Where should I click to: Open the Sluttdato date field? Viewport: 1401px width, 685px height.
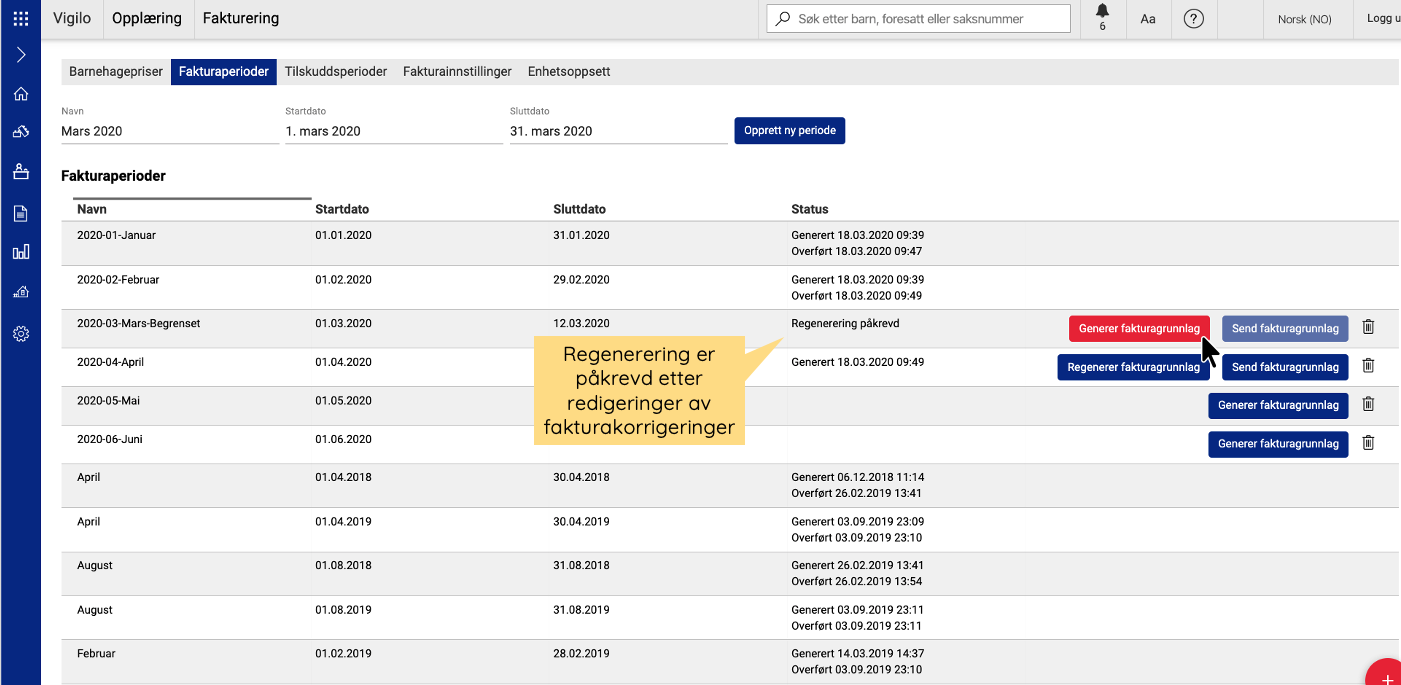(617, 131)
